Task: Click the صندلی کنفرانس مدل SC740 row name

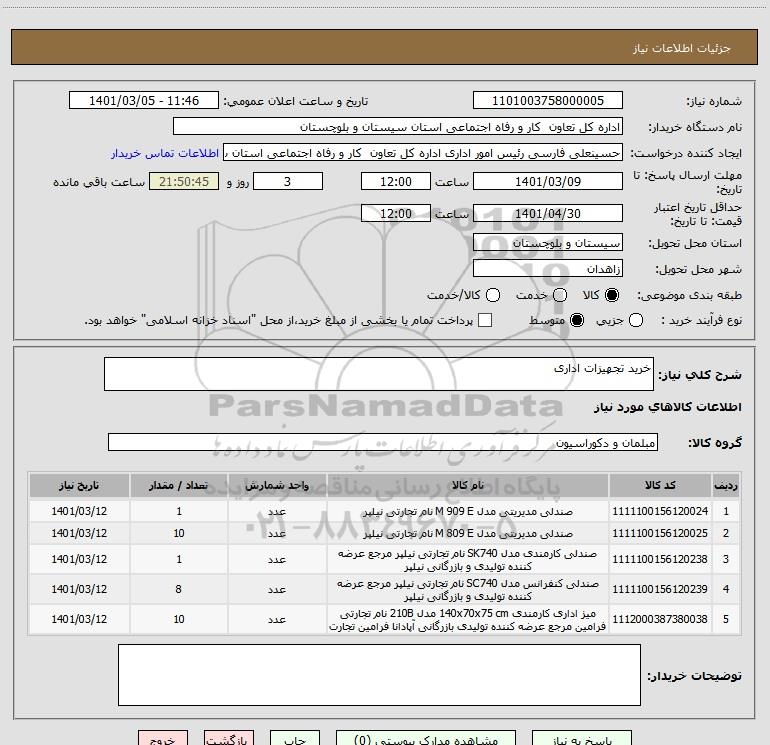Action: click(x=468, y=590)
